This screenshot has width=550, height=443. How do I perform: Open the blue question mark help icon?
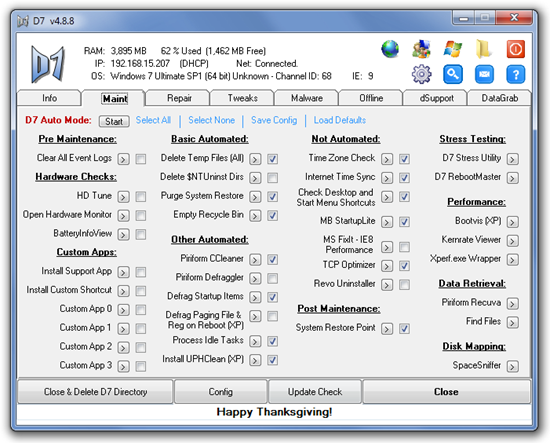pos(516,74)
